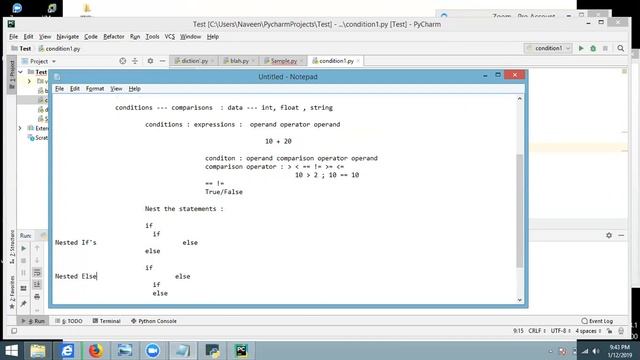This screenshot has height=360, width=640.
Task: Collapse the Test project tree node
Action: tap(20, 72)
